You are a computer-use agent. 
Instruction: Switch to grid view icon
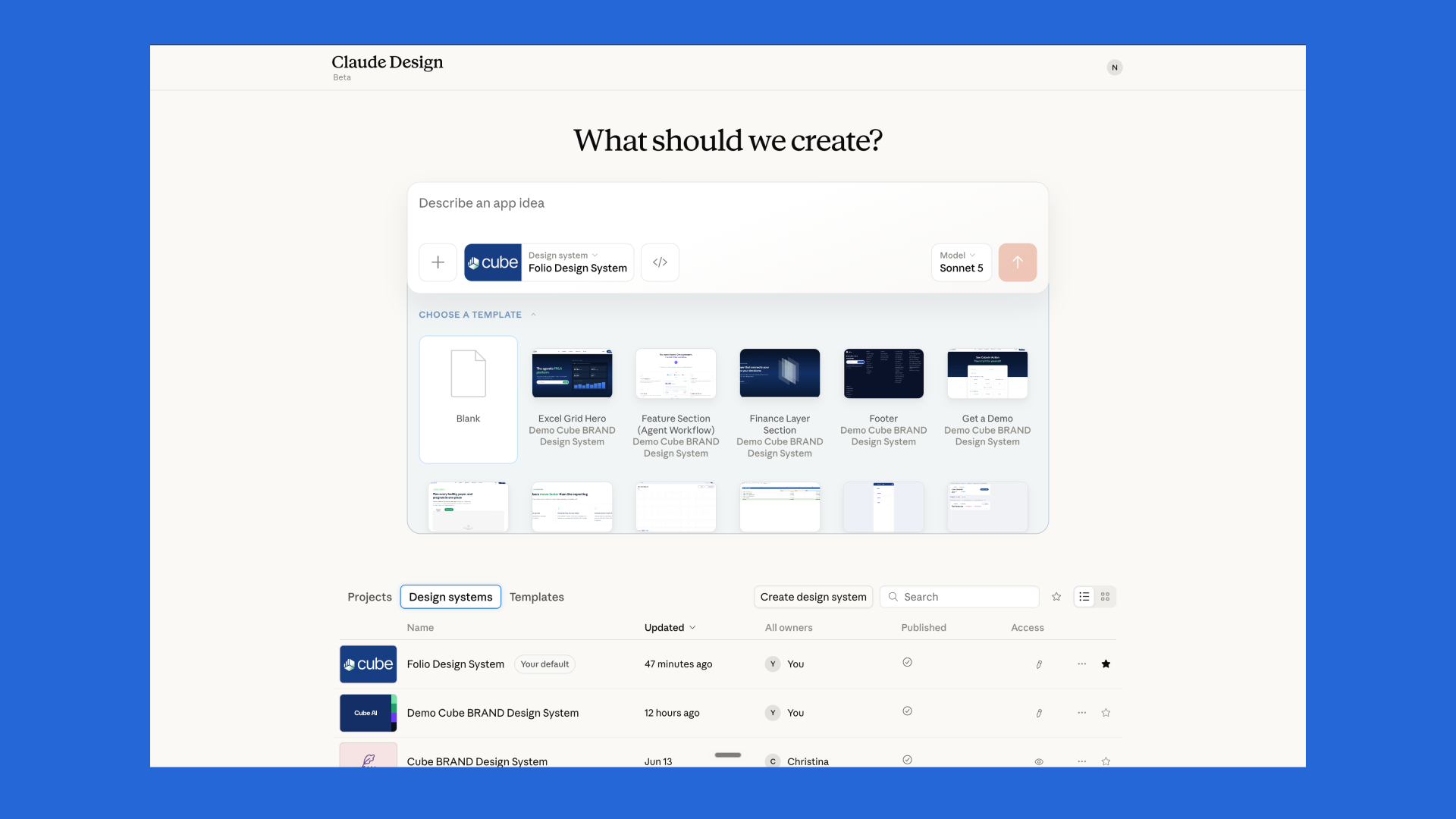pos(1106,597)
